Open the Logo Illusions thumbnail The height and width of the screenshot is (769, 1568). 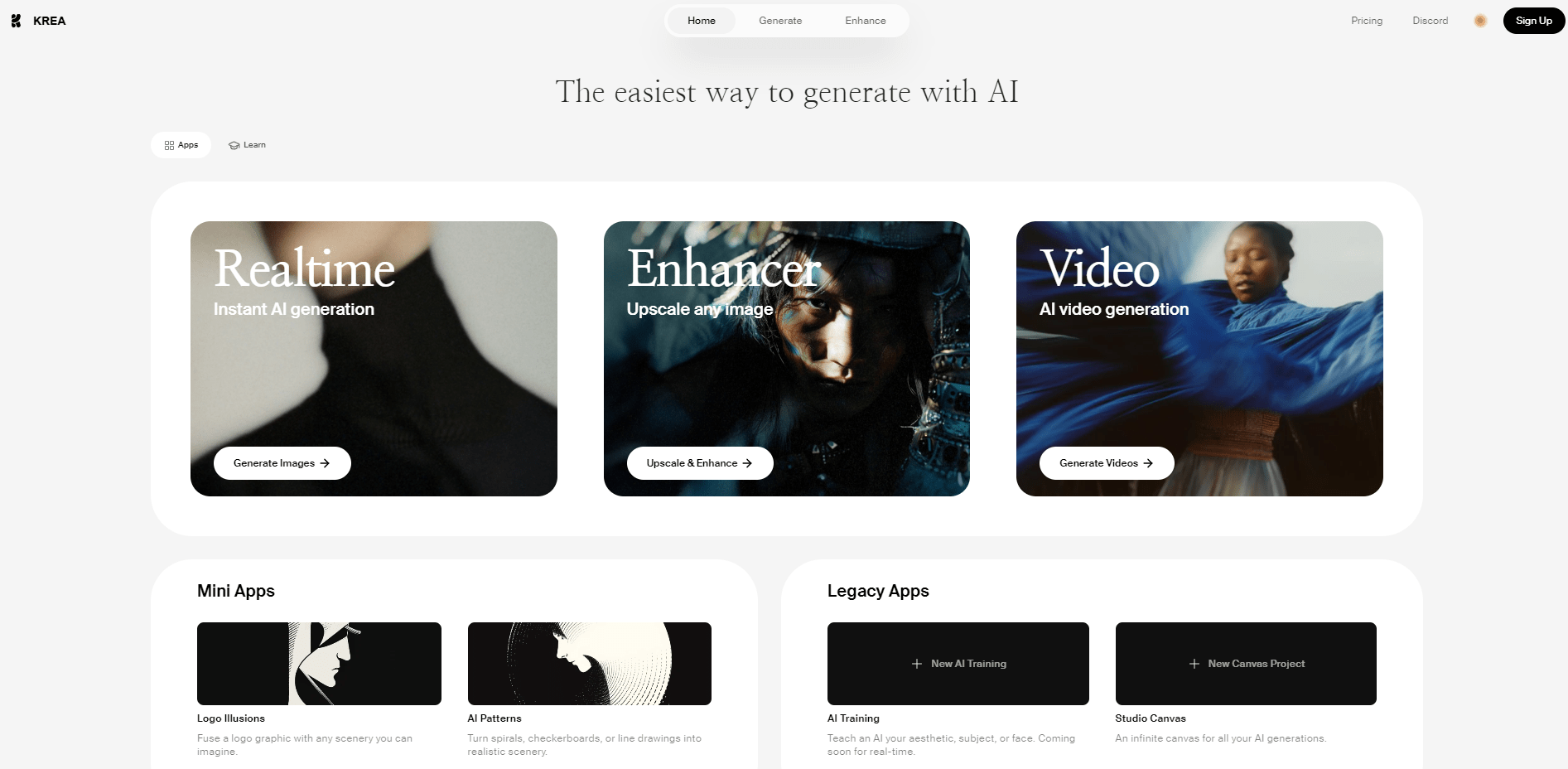319,664
